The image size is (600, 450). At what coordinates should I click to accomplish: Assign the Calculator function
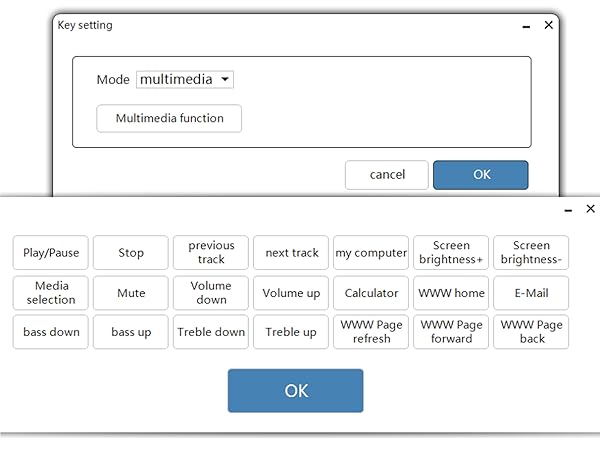371,293
